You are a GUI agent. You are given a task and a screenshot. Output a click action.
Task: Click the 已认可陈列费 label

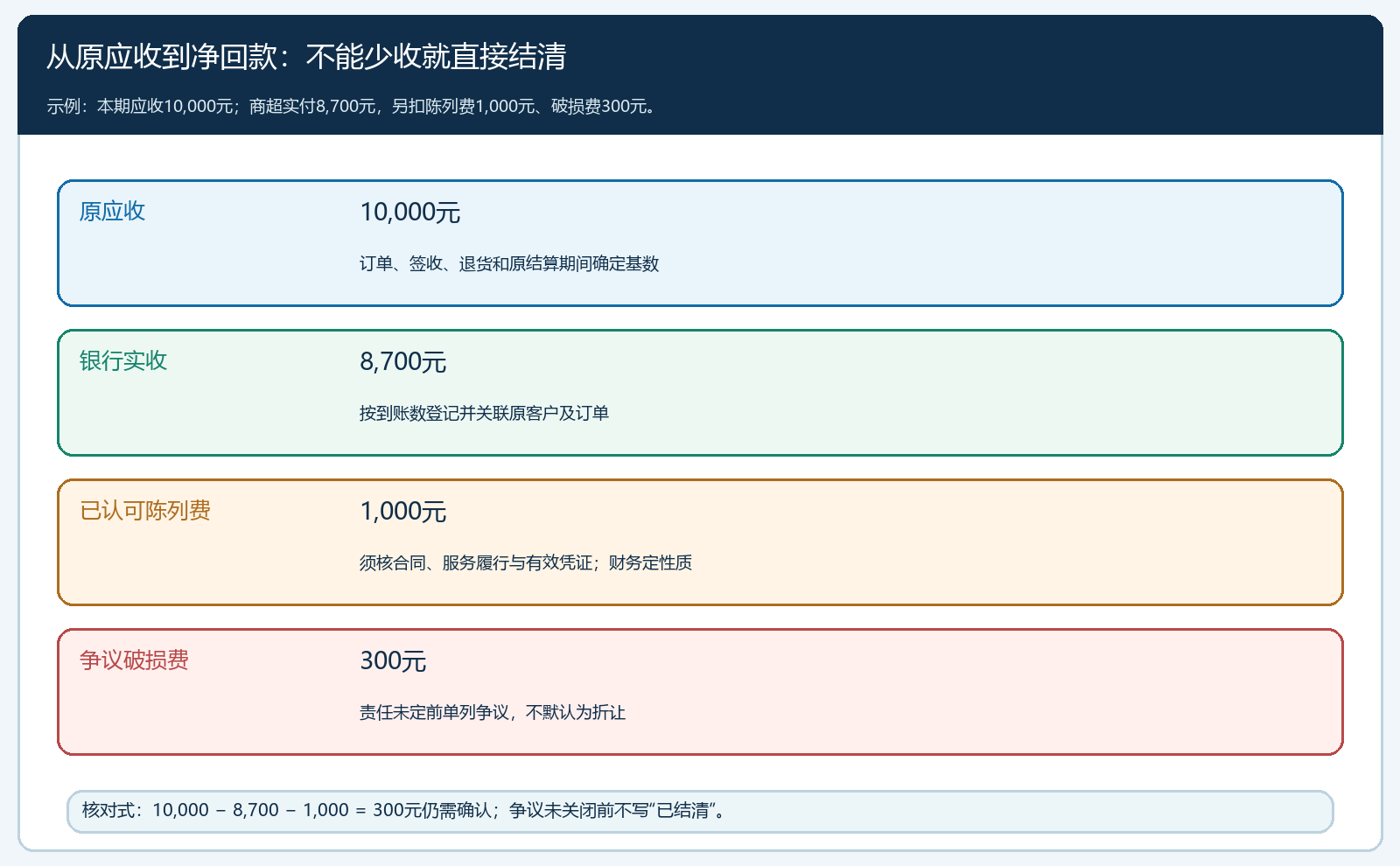pos(145,510)
